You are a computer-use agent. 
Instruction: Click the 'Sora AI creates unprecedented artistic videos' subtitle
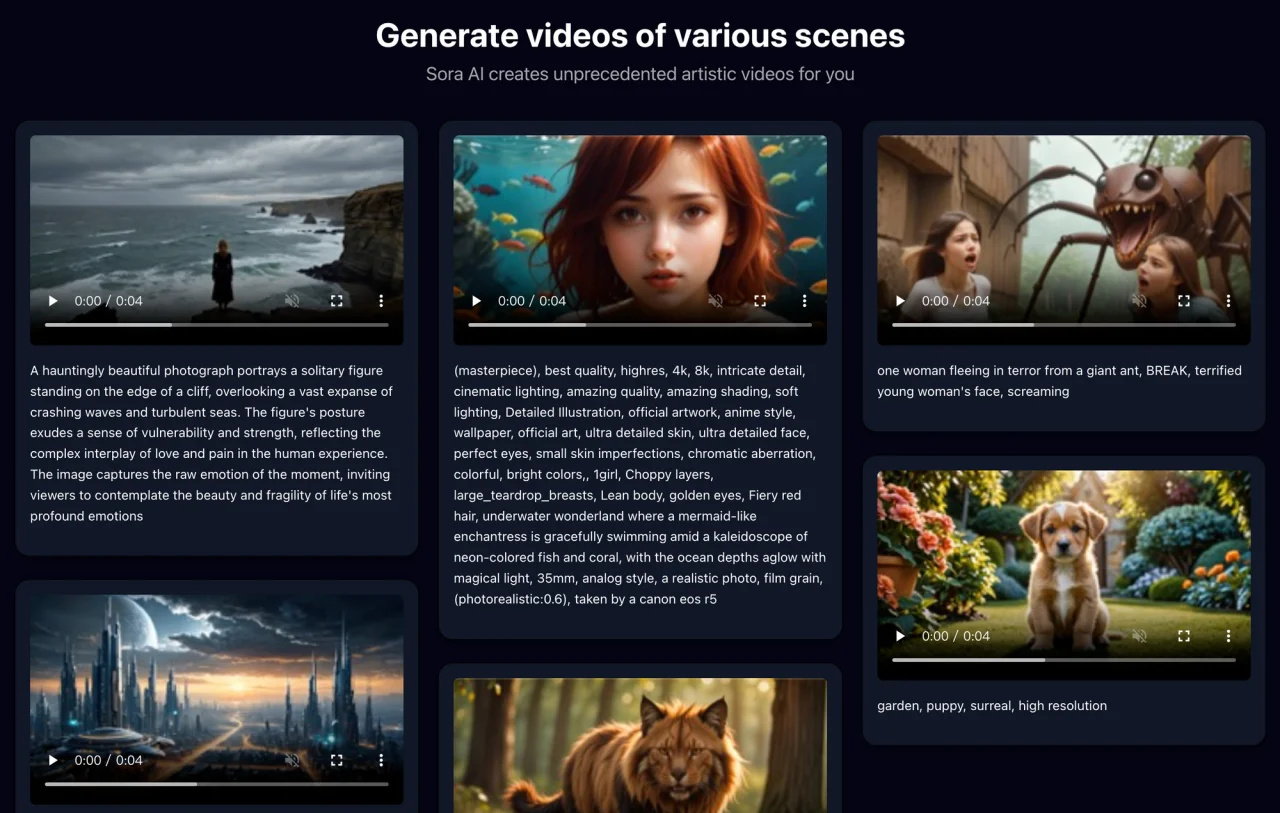[640, 74]
